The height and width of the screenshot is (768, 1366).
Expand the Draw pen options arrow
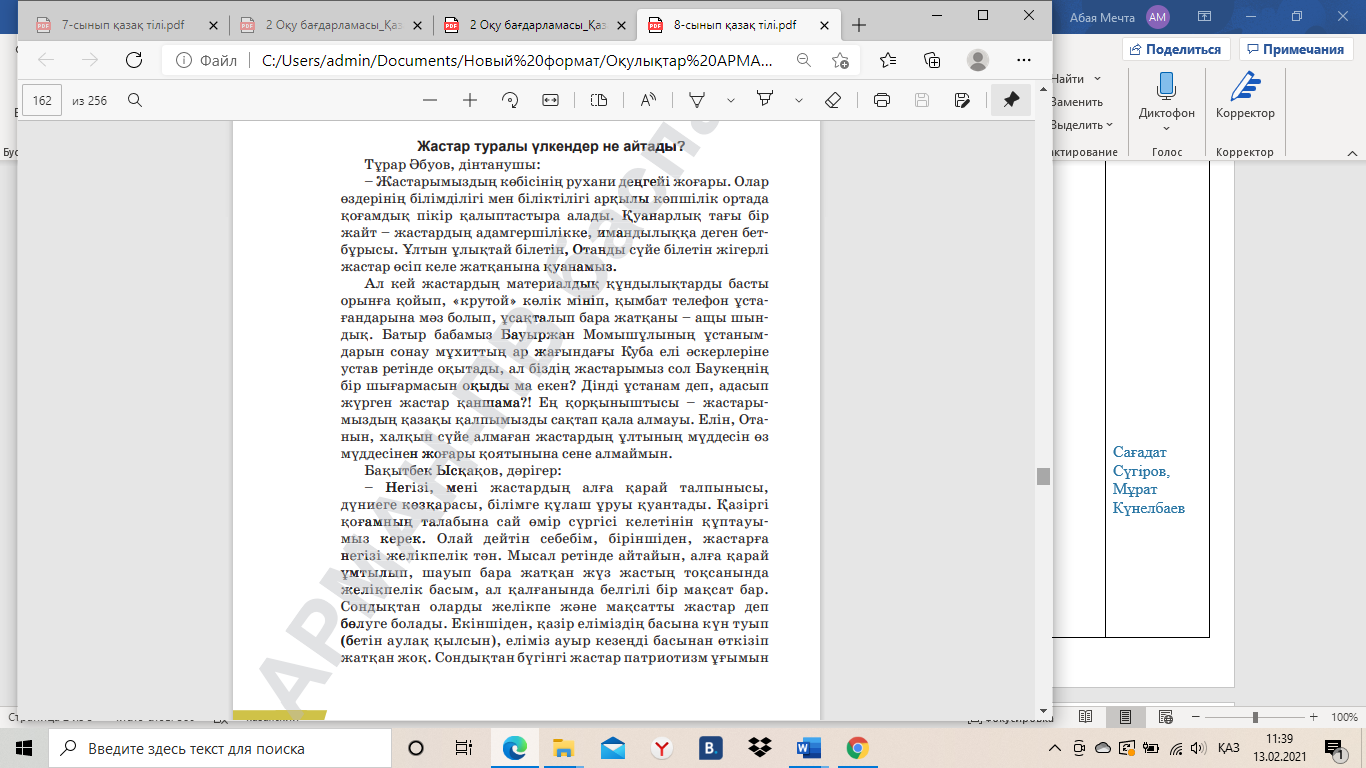point(731,100)
